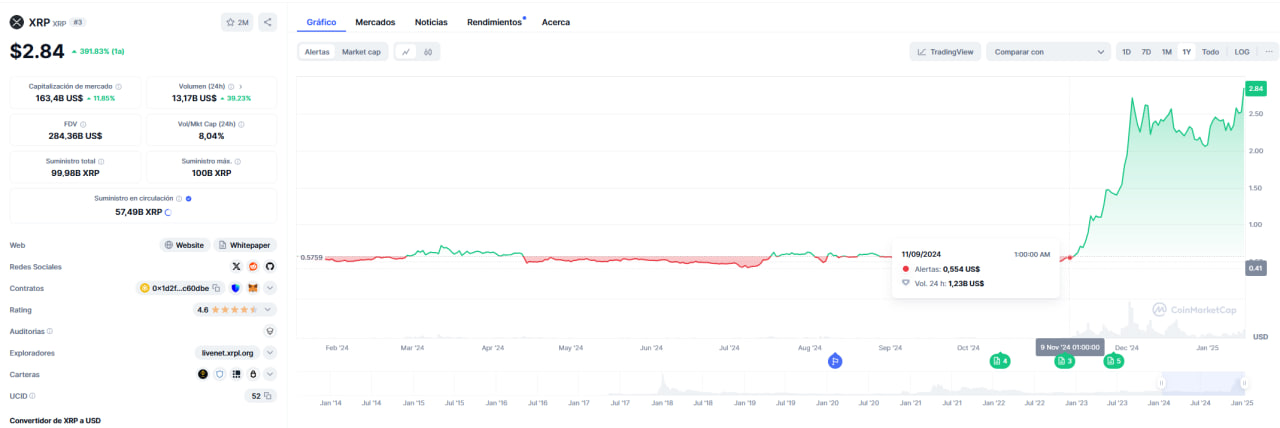This screenshot has height=428, width=1280.
Task: Click the Suministro total info icon
Action: (x=101, y=161)
